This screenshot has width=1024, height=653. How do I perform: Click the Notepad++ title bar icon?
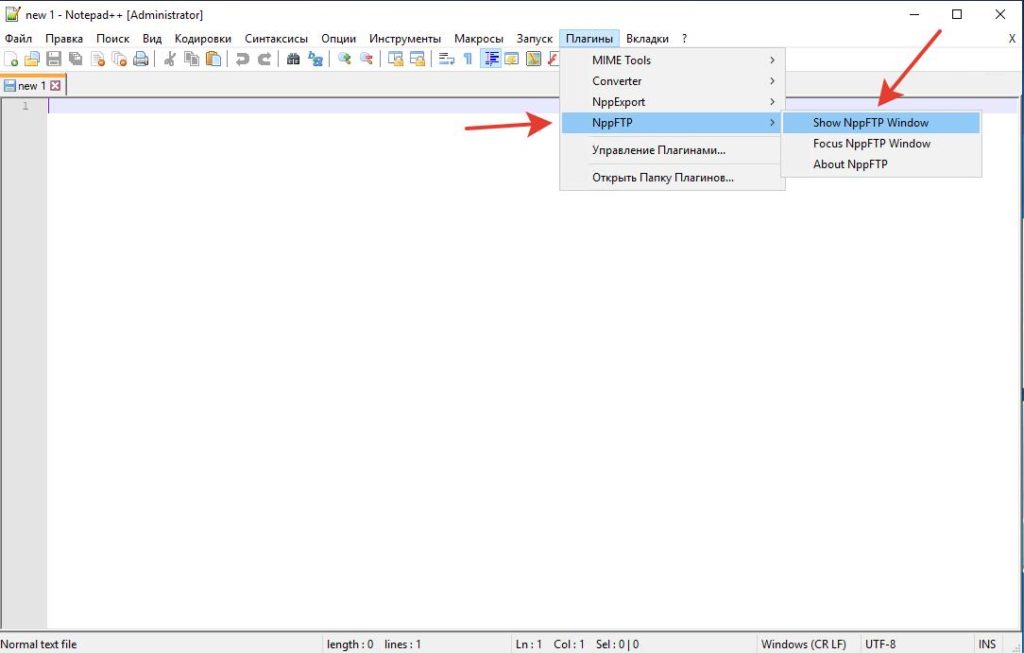coord(12,14)
